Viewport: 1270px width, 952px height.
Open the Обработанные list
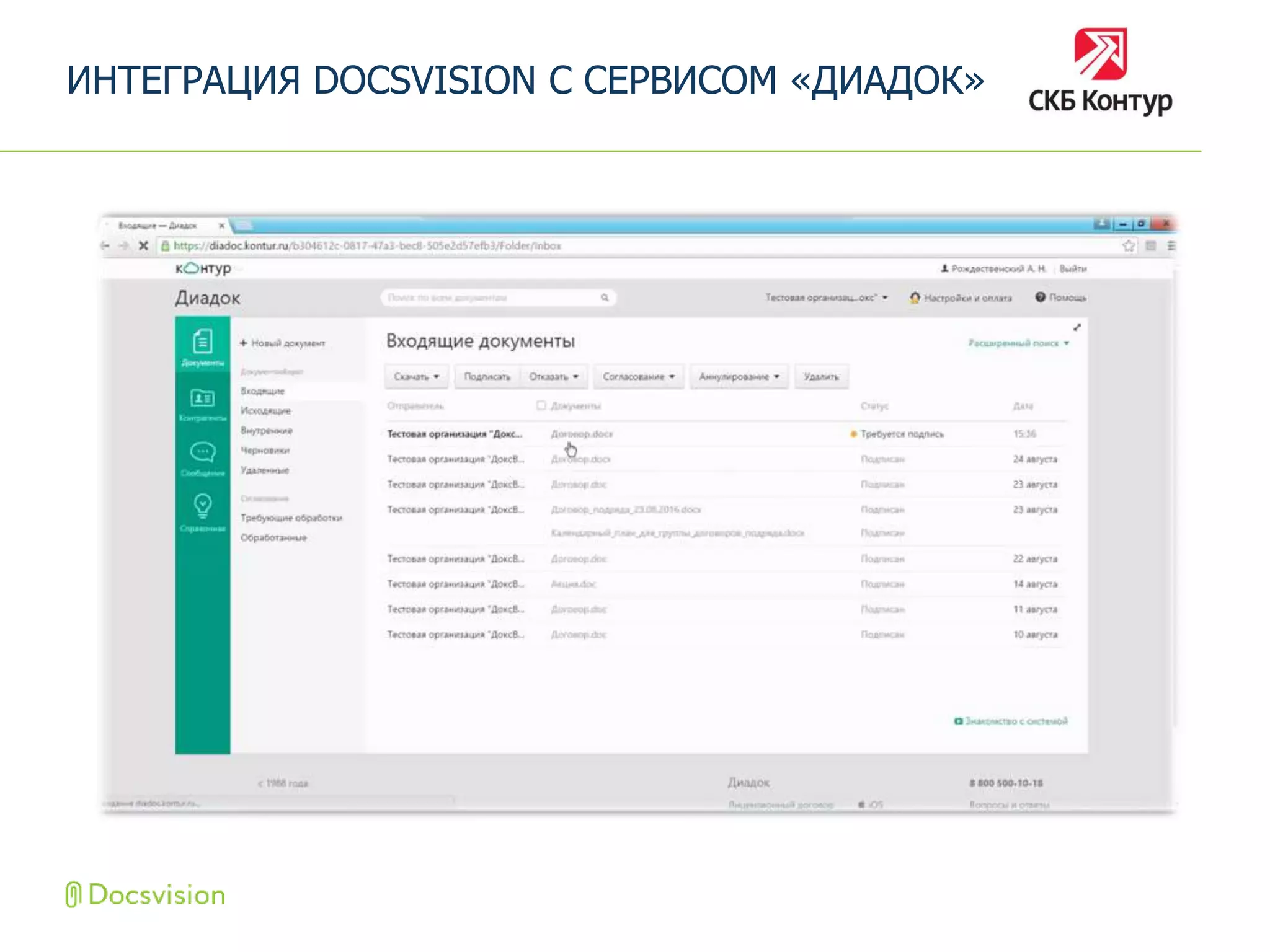(273, 537)
